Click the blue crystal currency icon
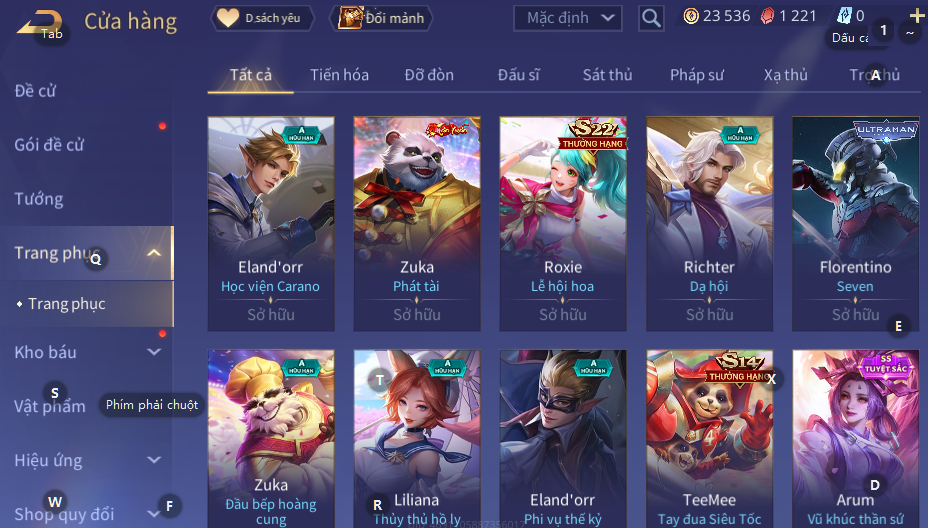The width and height of the screenshot is (928, 528). pos(845,15)
